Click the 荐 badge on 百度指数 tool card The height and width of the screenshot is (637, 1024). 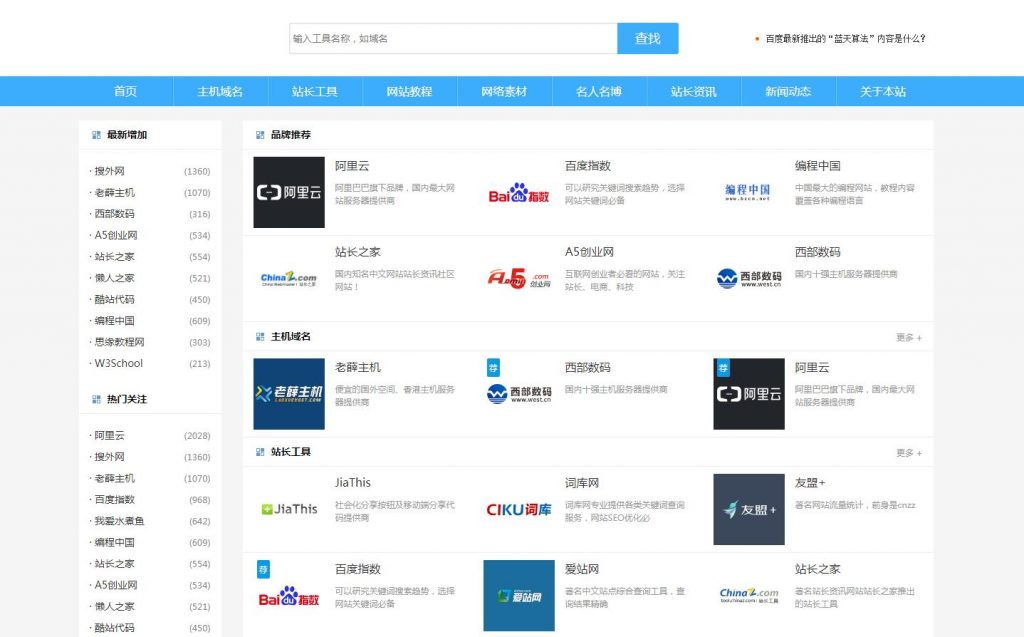point(263,569)
